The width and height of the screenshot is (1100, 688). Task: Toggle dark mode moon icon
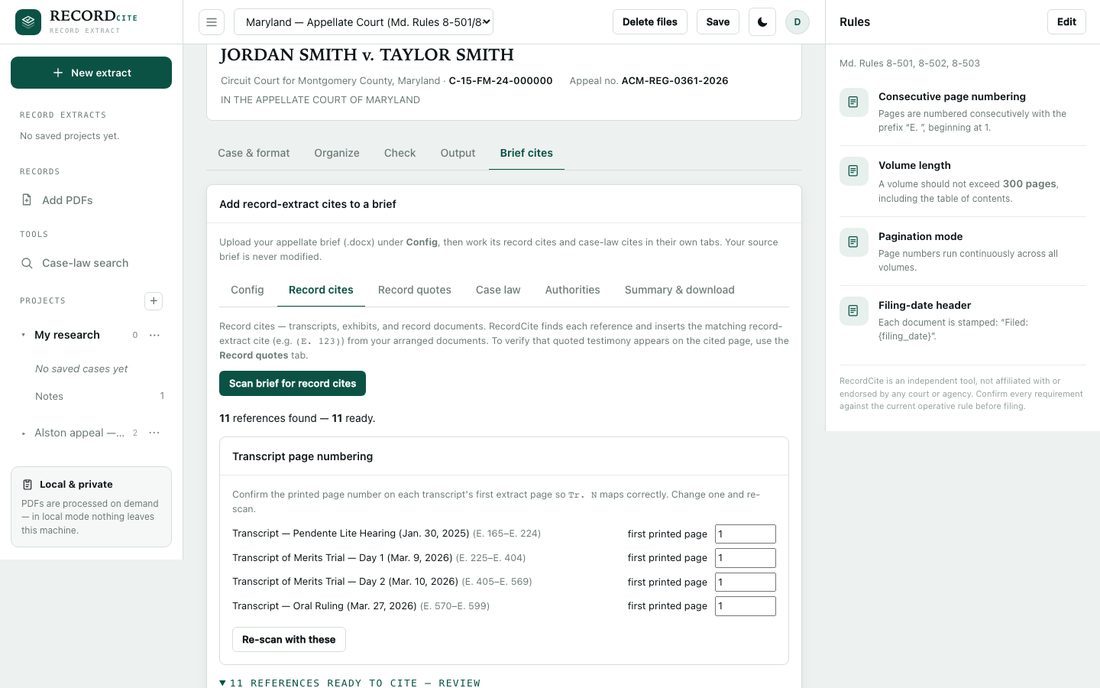click(x=762, y=22)
